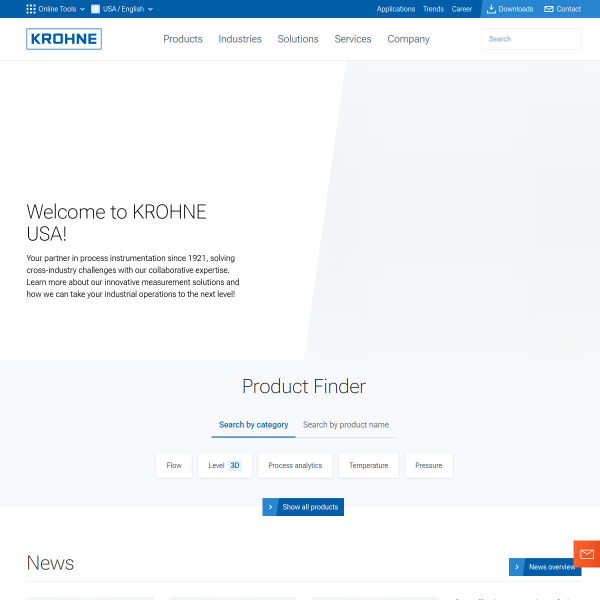Click the Product Finder heading
Viewport: 600px width, 600px height.
(x=304, y=386)
